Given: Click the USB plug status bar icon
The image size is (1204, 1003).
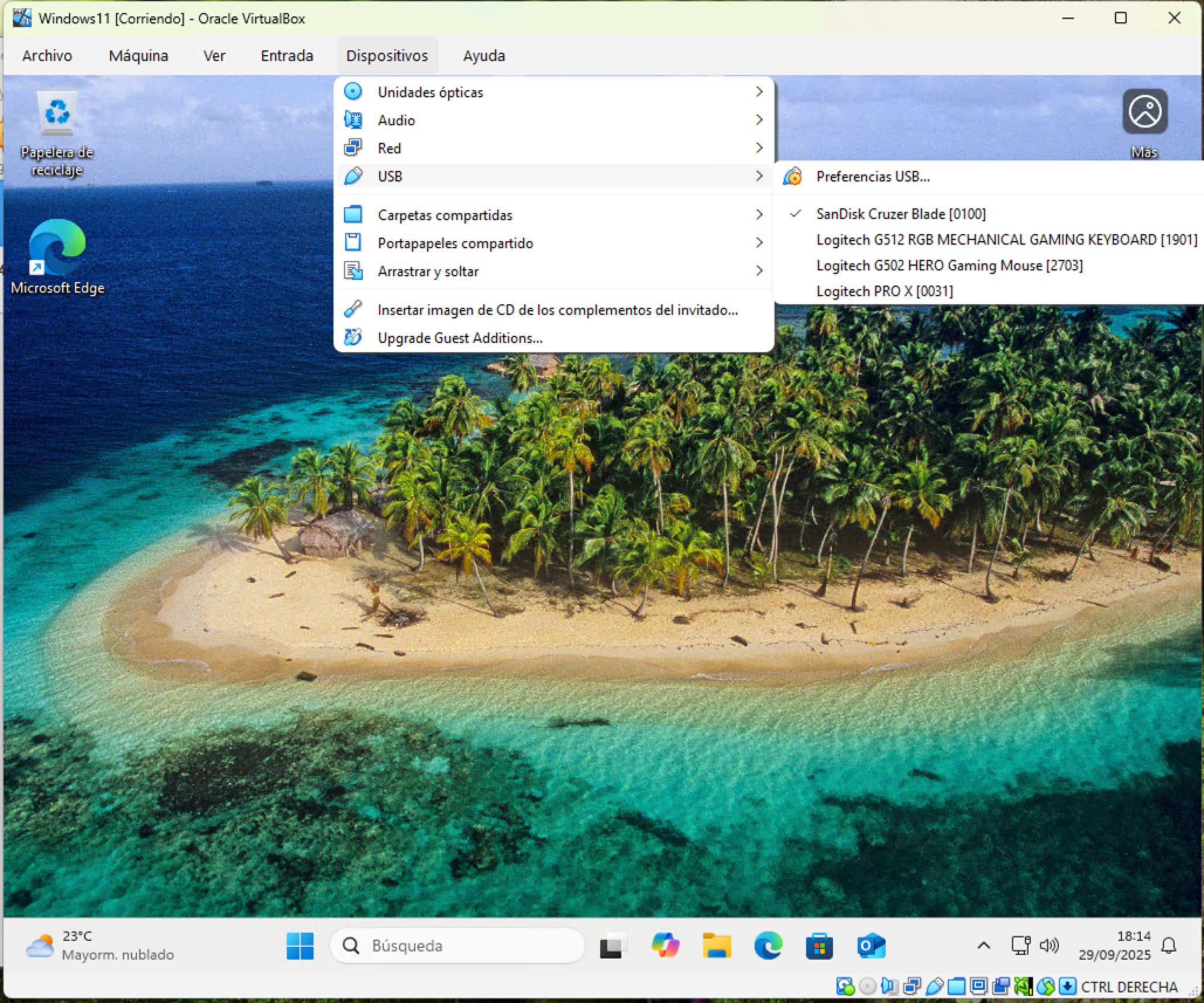Looking at the screenshot, I should [x=934, y=987].
